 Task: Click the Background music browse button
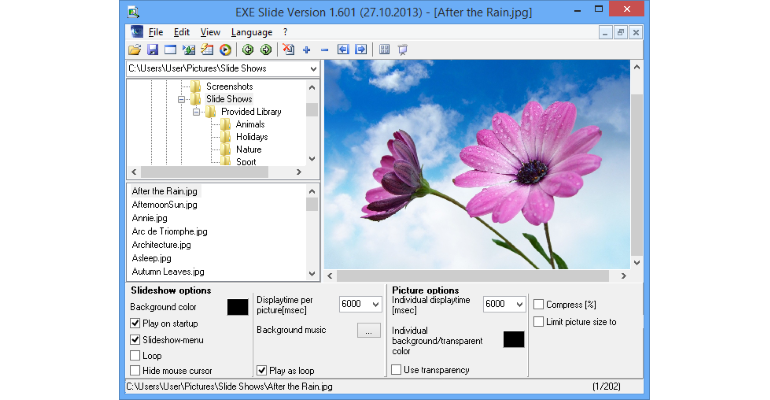click(x=369, y=331)
